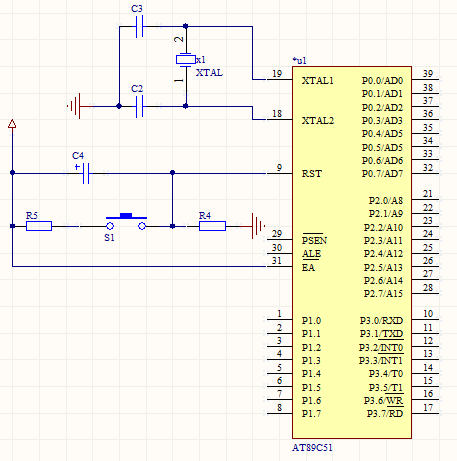Select resistor R4 symbol
457x461 pixels.
pyautogui.click(x=212, y=226)
